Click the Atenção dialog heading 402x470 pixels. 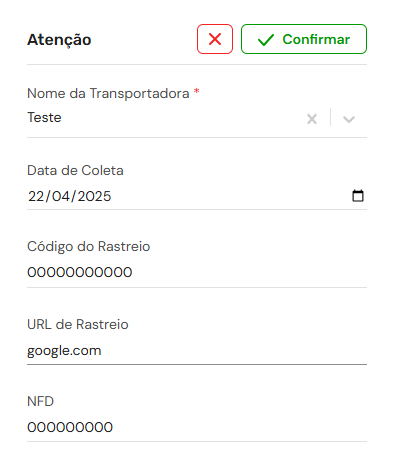coord(59,40)
